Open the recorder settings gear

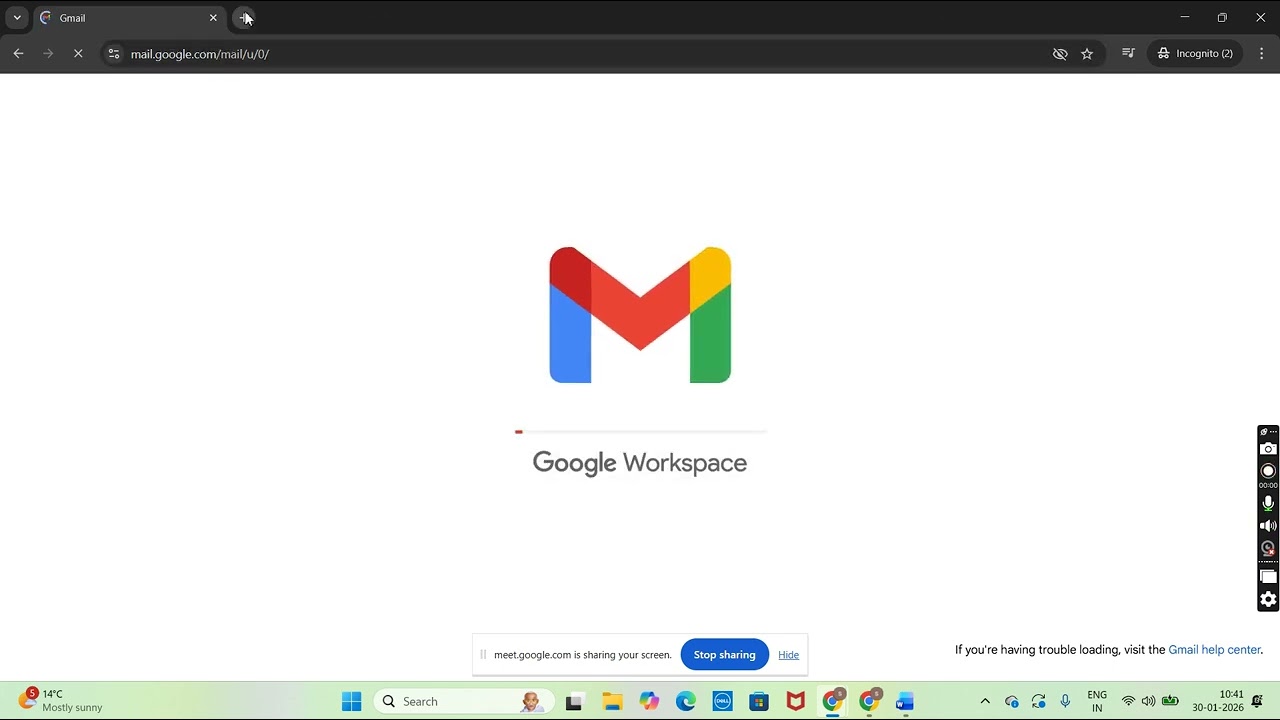tap(1268, 600)
